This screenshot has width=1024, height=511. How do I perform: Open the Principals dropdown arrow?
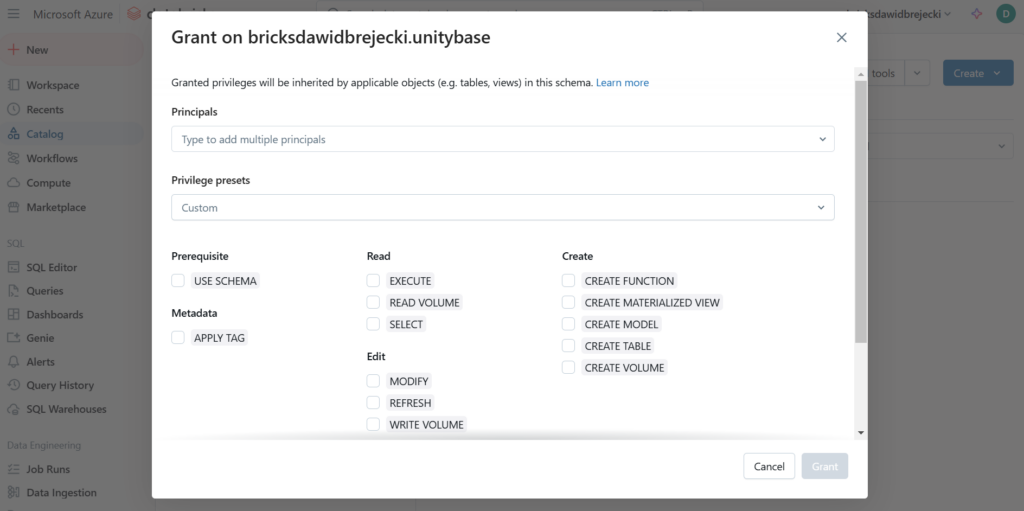pyautogui.click(x=821, y=139)
